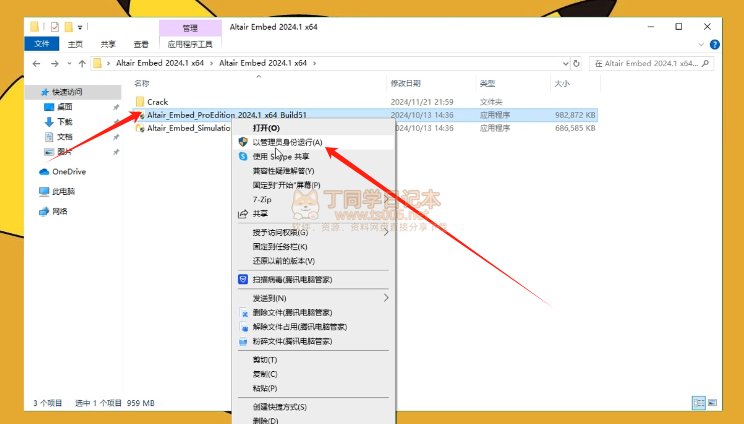Select the 管理 contextual tab
The width and height of the screenshot is (744, 424).
tap(190, 28)
